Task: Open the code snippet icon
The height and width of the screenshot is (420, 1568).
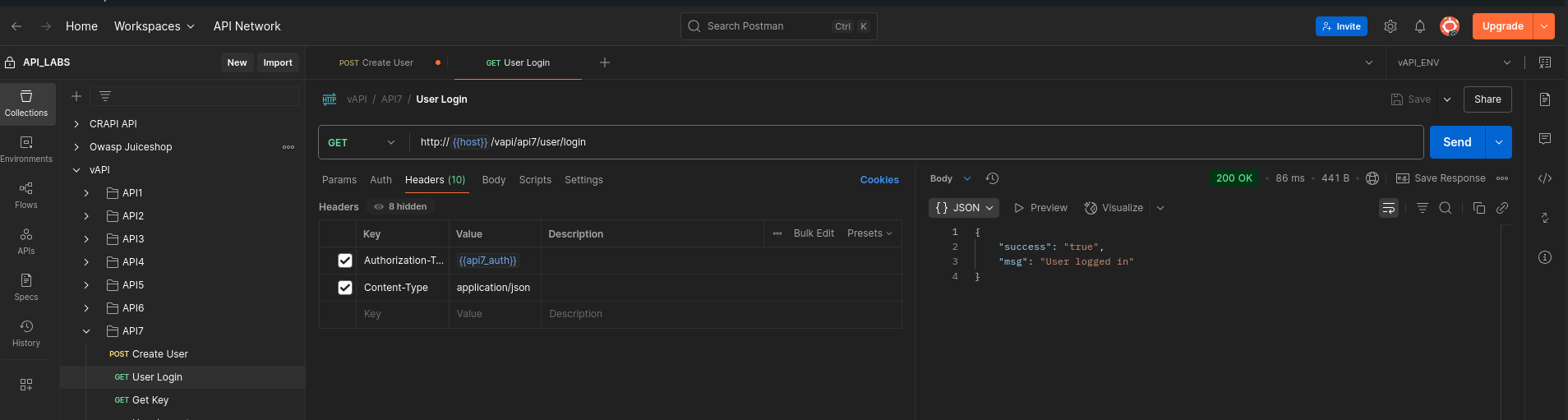Action: (1545, 178)
